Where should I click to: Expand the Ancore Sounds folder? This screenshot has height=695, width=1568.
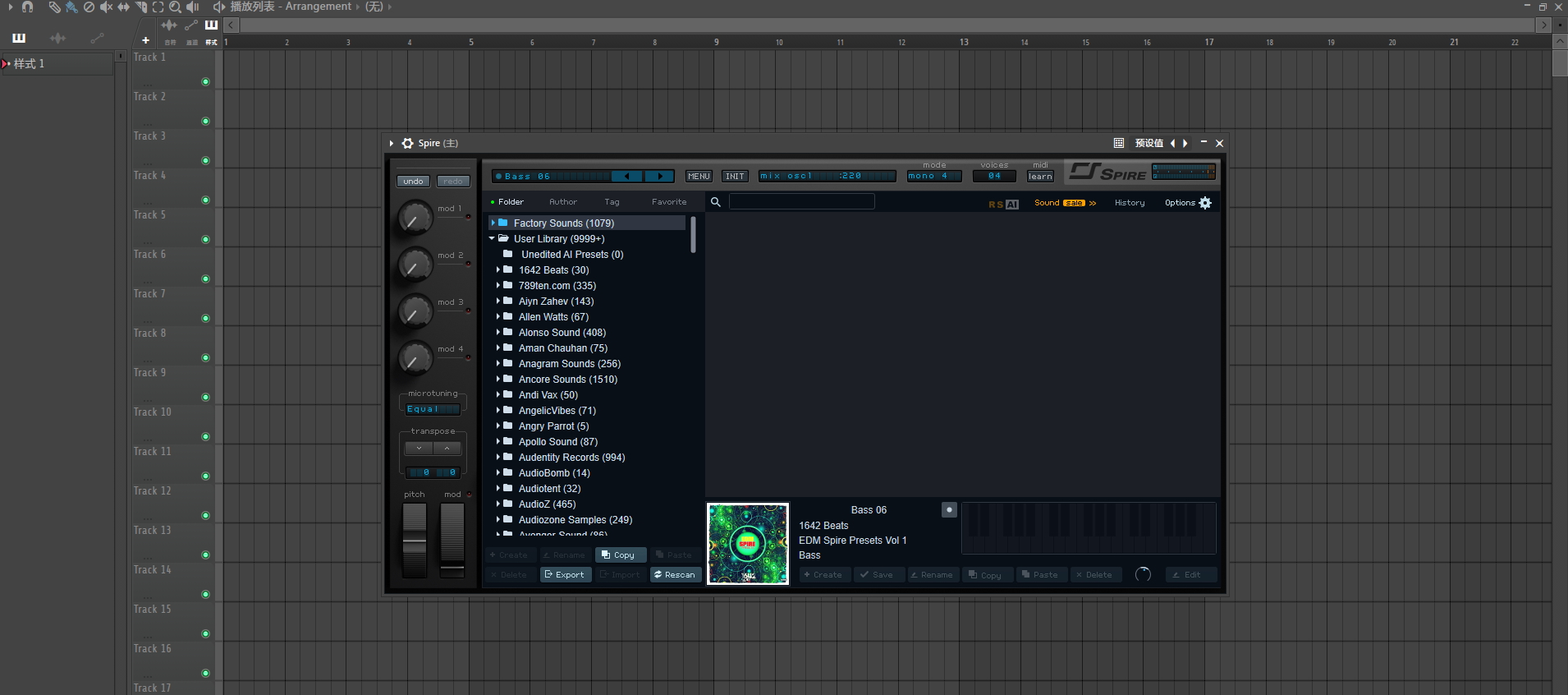point(497,380)
